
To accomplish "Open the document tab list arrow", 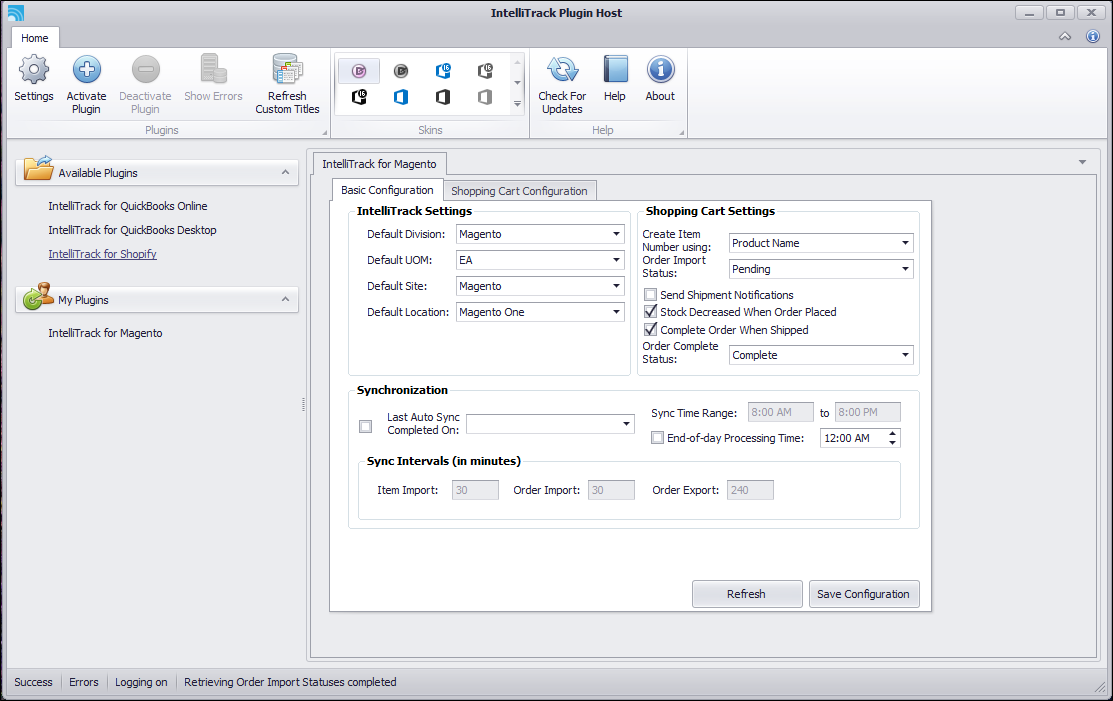I will click(x=1082, y=162).
